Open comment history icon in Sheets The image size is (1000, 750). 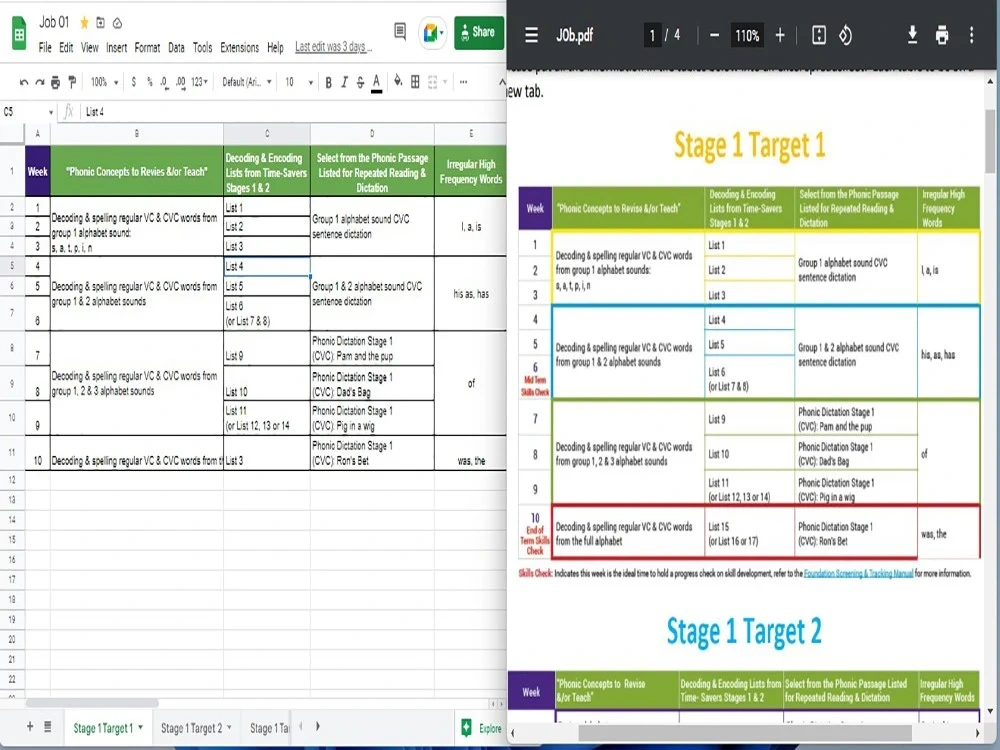point(400,31)
